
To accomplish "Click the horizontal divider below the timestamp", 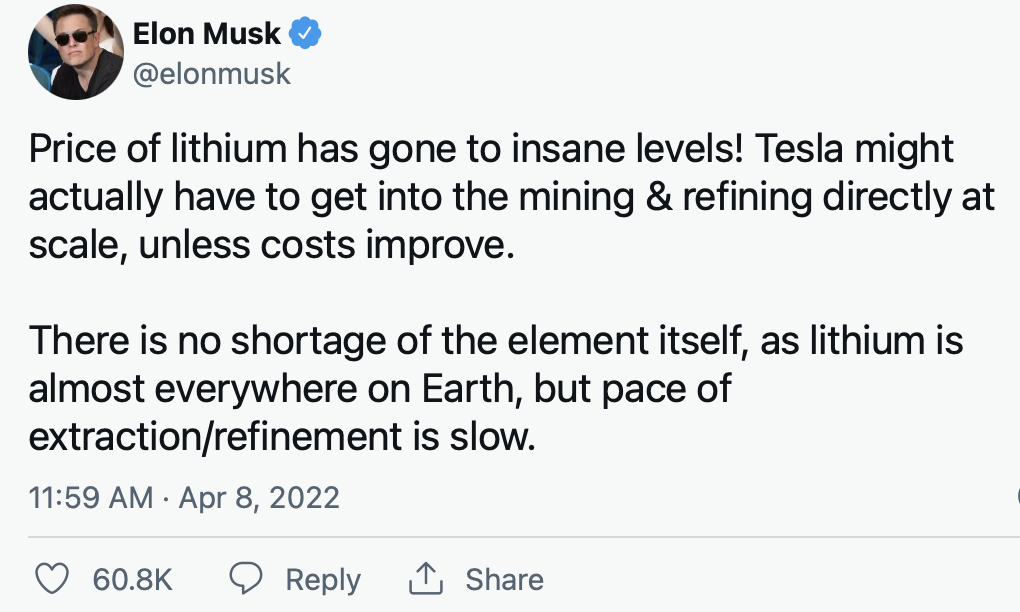I will 524,537.
